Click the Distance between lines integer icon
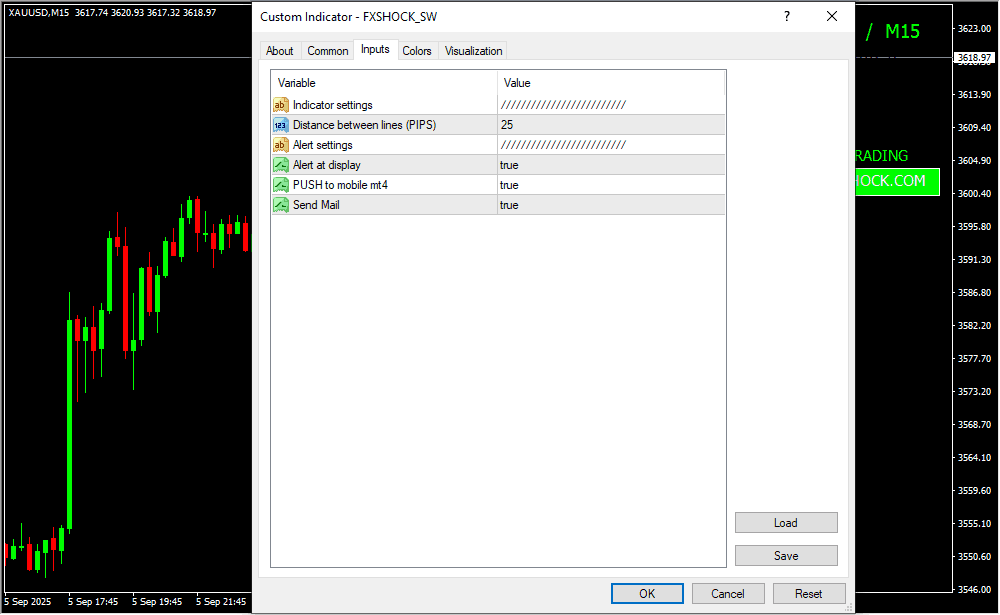Viewport: 1000px width, 615px height. coord(281,125)
